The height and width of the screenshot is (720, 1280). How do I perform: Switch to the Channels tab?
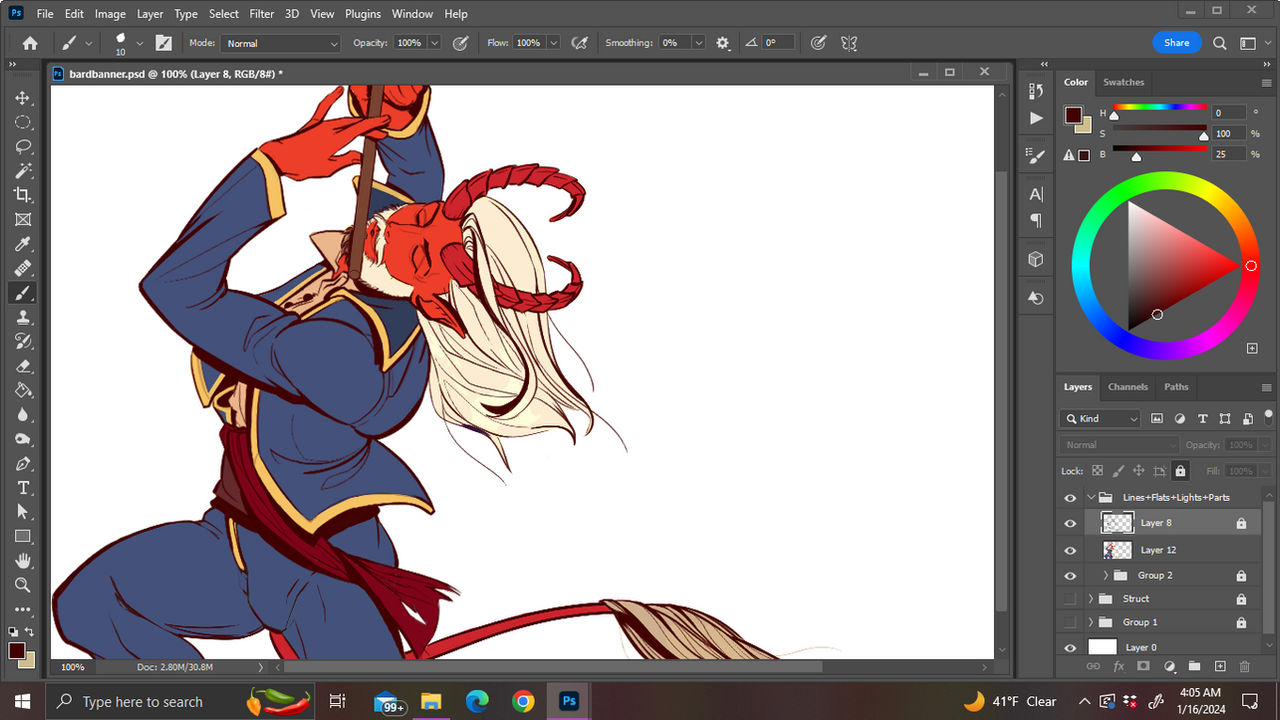pyautogui.click(x=1128, y=387)
